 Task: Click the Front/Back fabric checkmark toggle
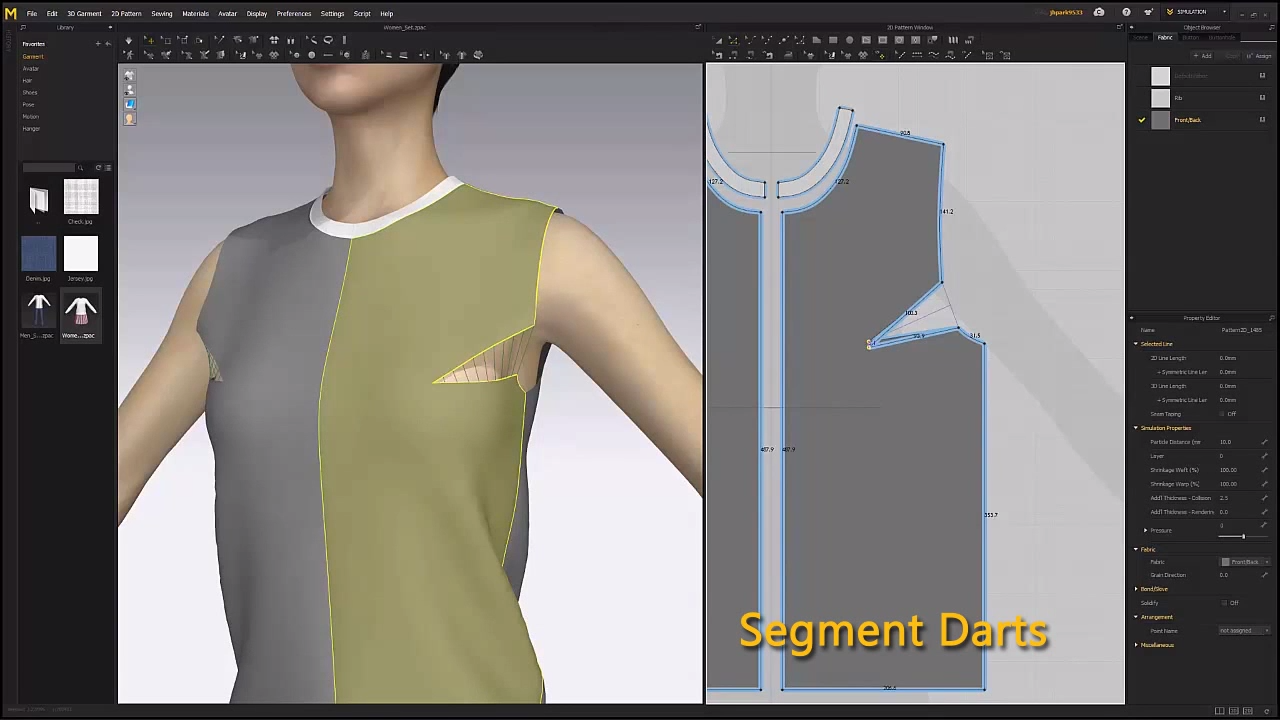(1142, 120)
